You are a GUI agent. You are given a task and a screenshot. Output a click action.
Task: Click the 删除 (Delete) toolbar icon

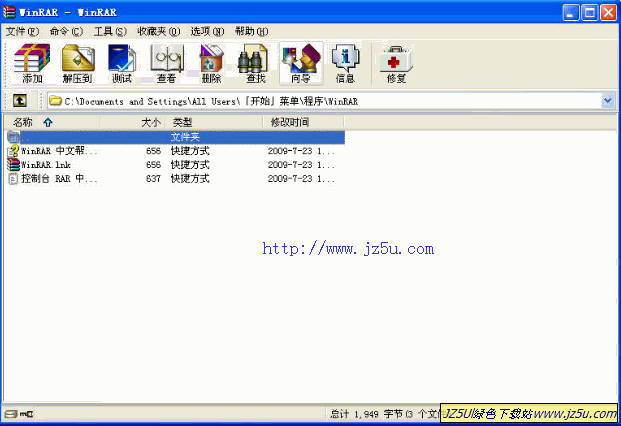(211, 63)
